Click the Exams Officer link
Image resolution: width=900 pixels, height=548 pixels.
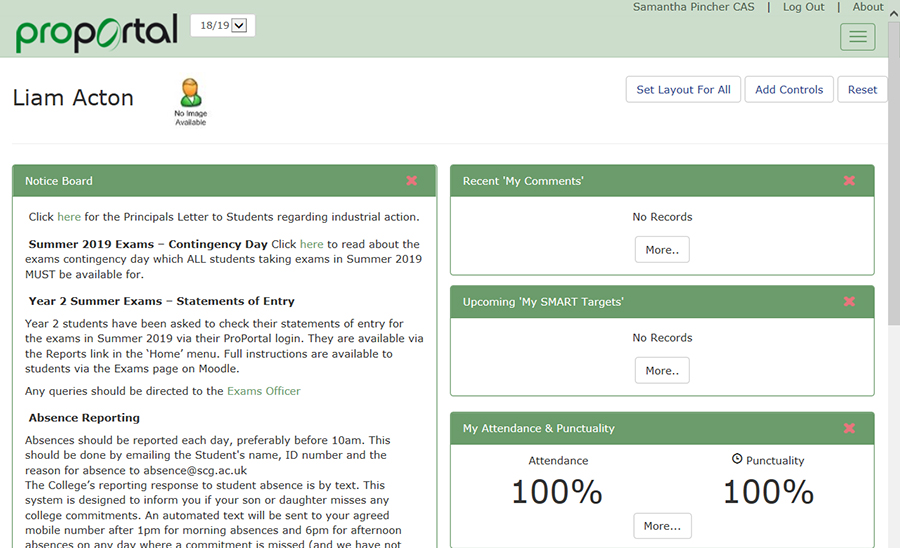[x=263, y=391]
